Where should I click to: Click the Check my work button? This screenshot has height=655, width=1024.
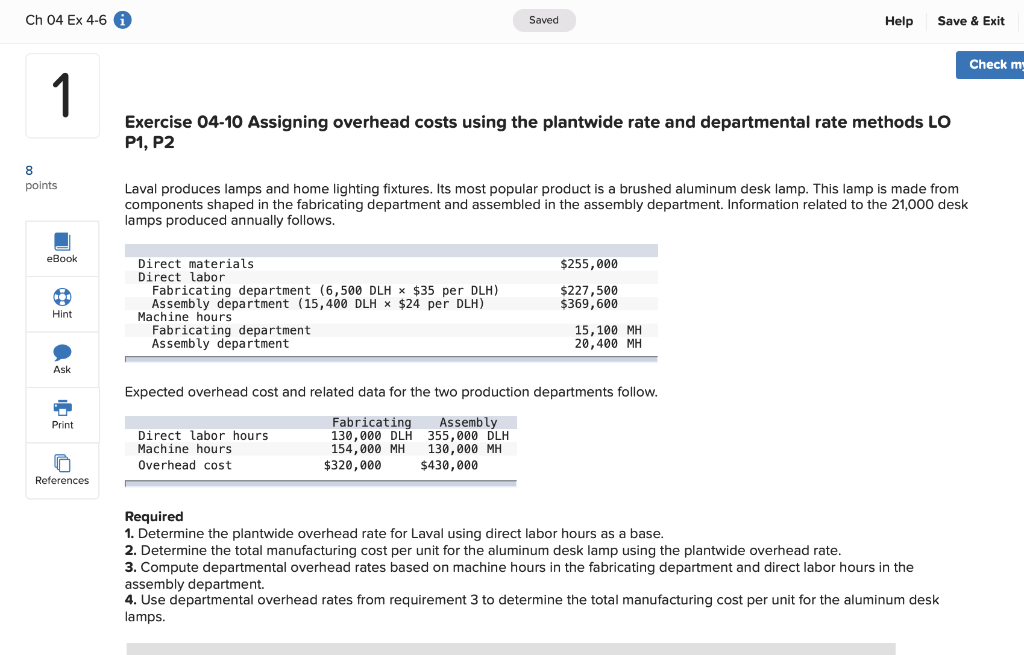point(990,65)
